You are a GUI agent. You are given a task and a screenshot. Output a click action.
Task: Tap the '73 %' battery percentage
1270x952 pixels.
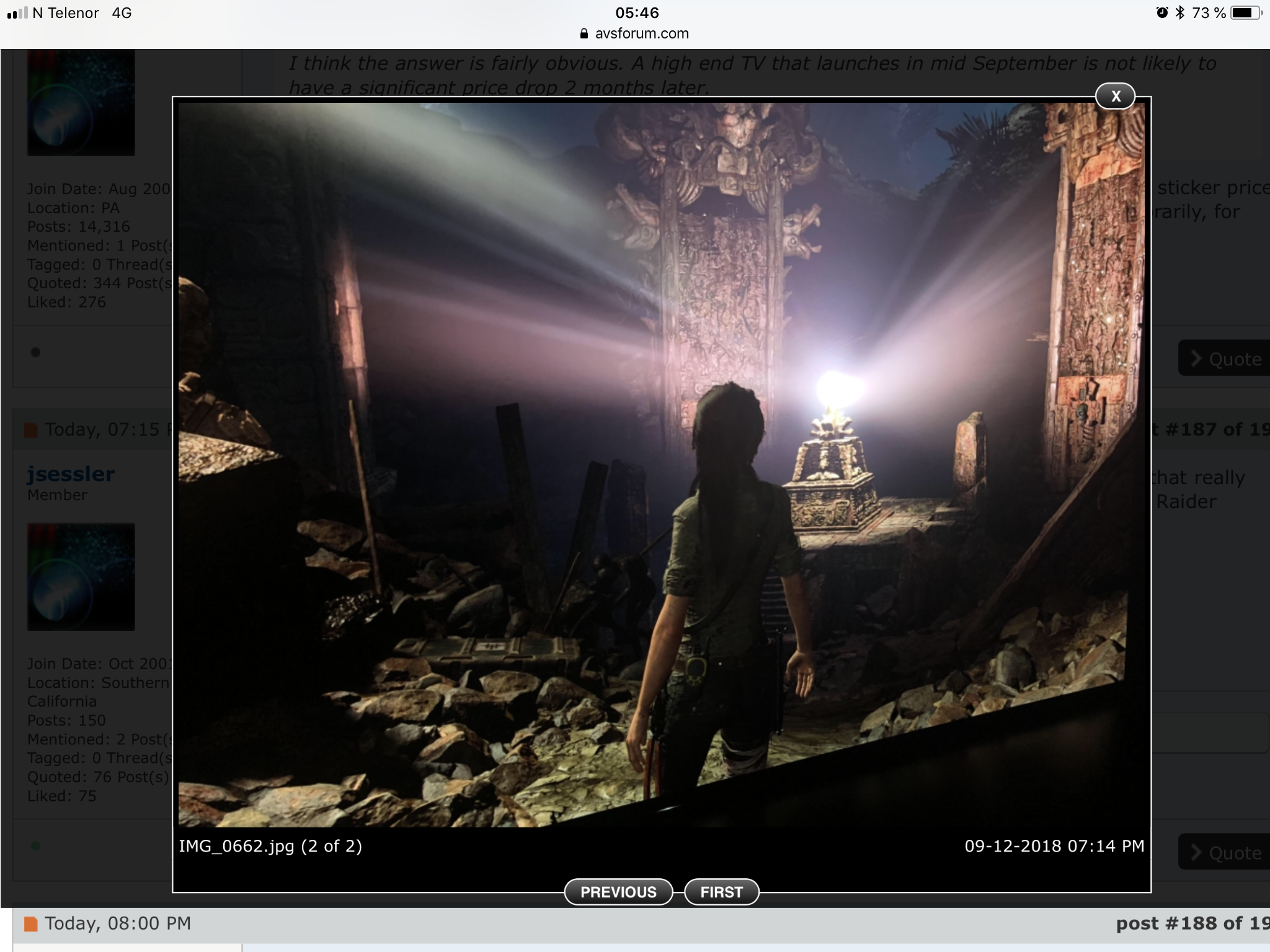tap(1209, 13)
